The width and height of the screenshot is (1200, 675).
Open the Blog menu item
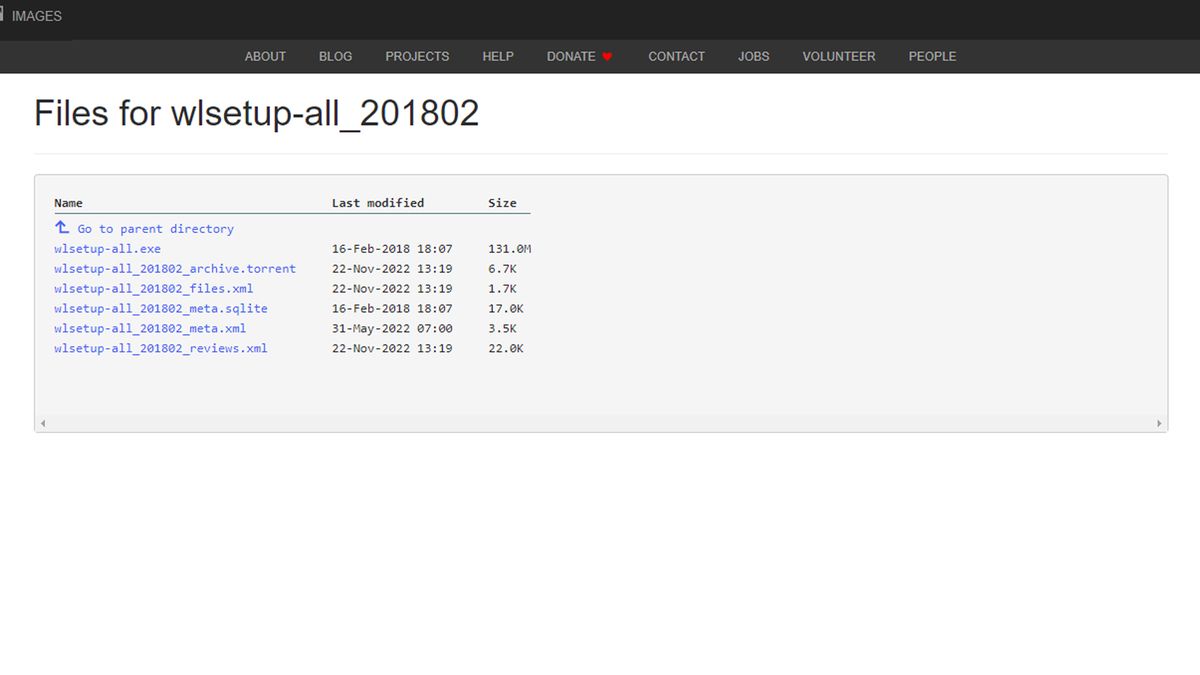[335, 57]
